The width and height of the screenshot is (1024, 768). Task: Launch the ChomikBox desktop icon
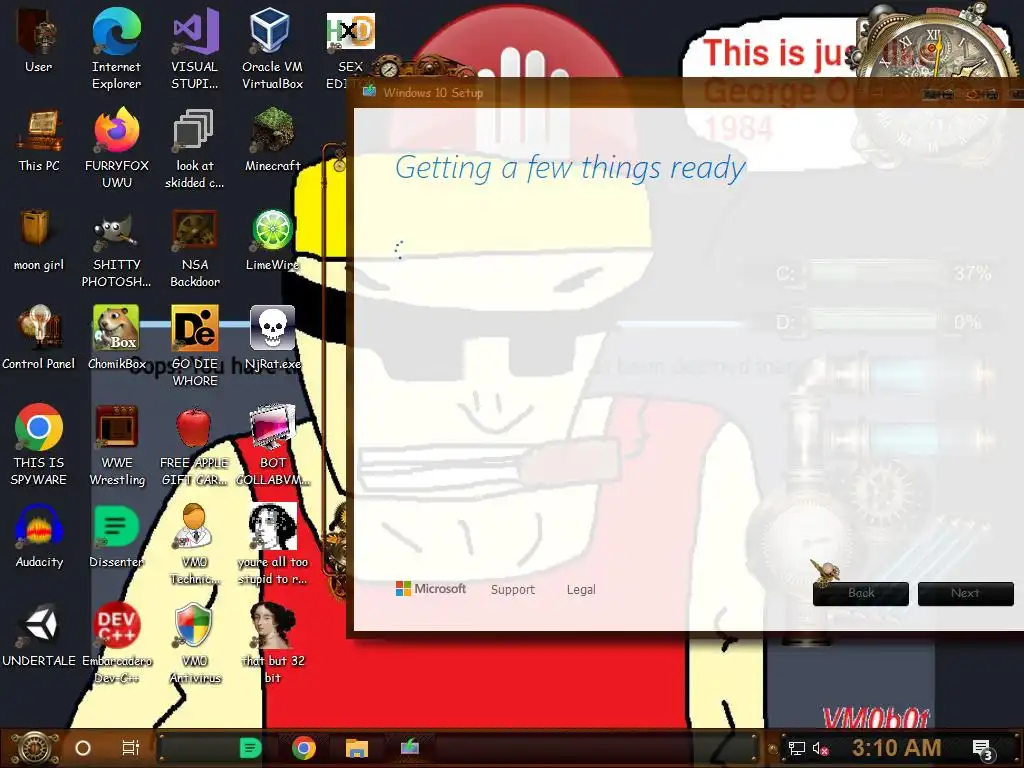[116, 338]
